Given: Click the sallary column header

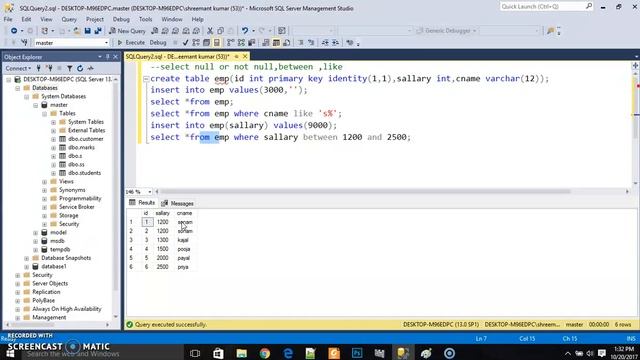Looking at the screenshot, I should pyautogui.click(x=162, y=213).
